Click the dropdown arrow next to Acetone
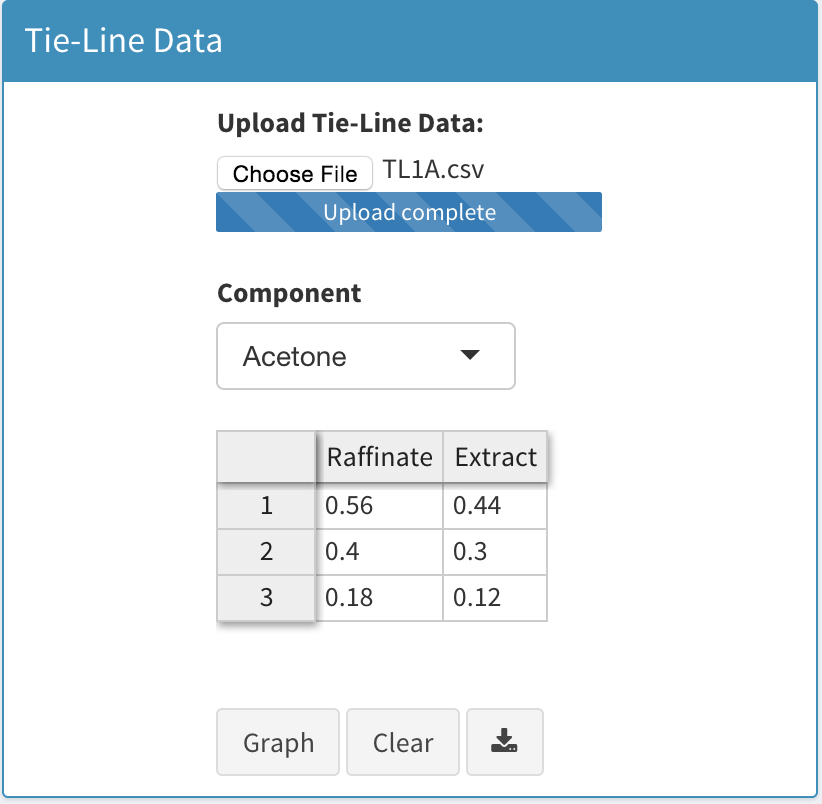The image size is (822, 804). [x=469, y=356]
